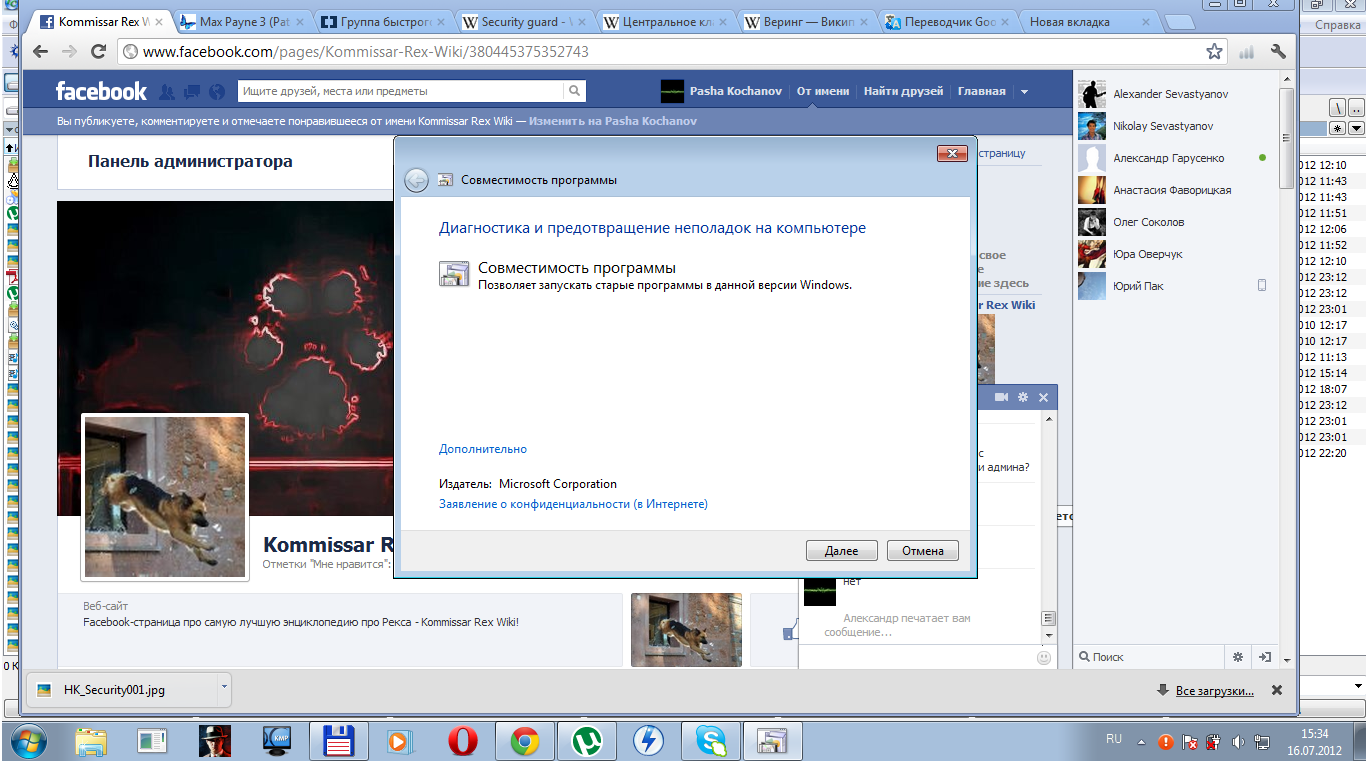Switch to the Max Payne 3 tab
The height and width of the screenshot is (768, 1366).
[244, 22]
